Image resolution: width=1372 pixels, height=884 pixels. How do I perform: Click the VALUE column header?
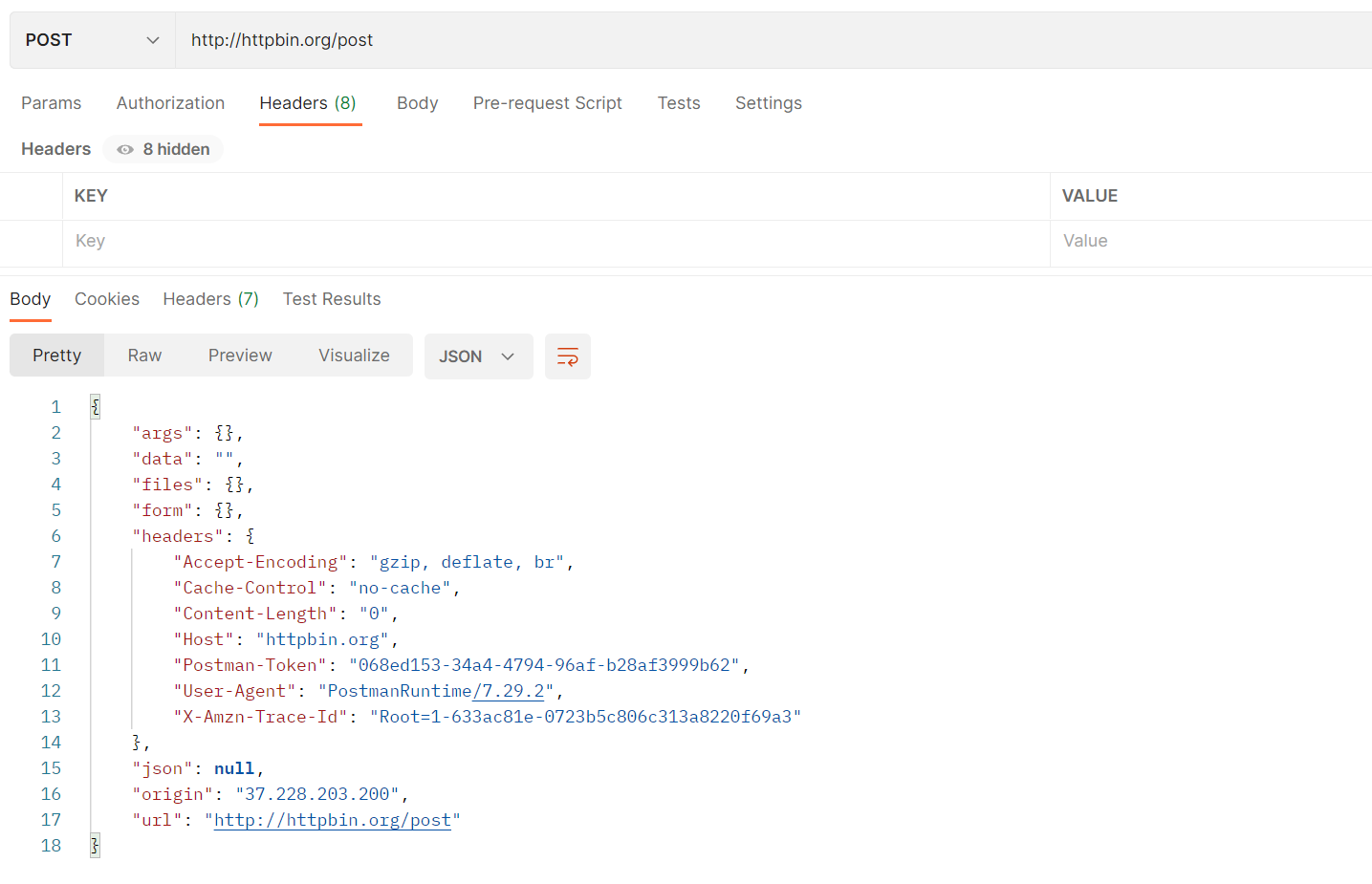[1090, 196]
